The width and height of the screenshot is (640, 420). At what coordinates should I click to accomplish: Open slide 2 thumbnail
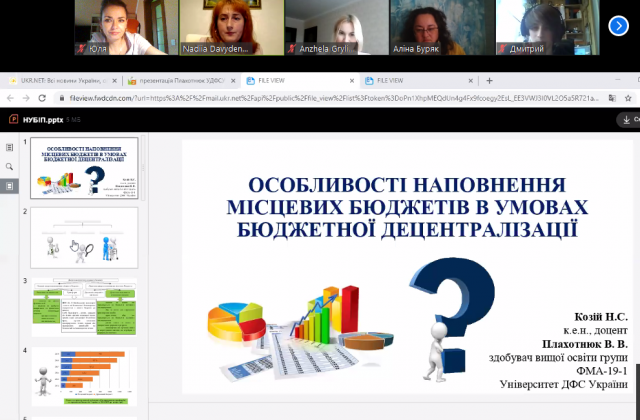tap(84, 238)
